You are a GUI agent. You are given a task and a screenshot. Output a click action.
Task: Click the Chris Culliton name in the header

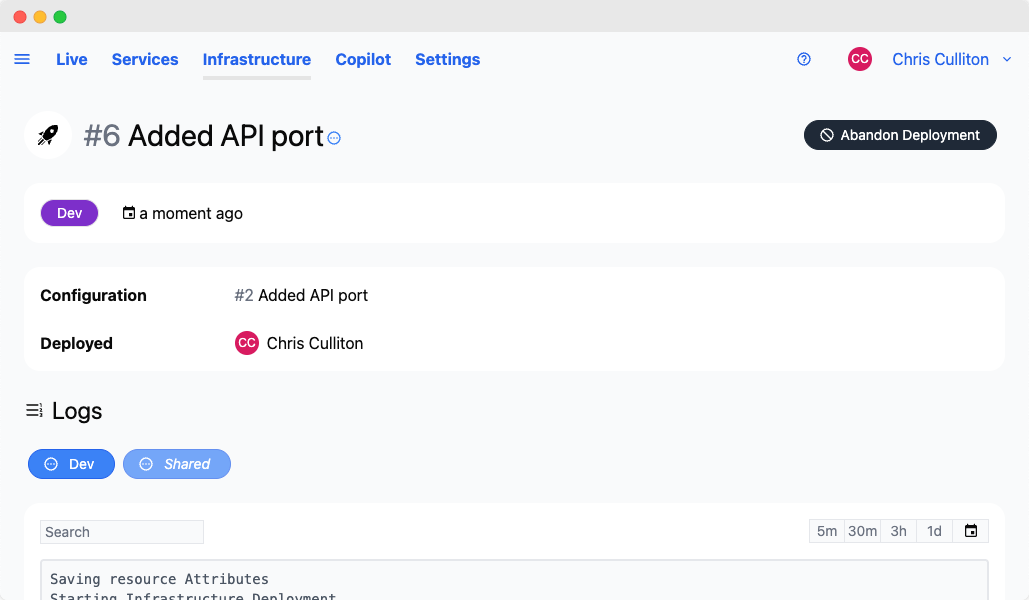940,59
